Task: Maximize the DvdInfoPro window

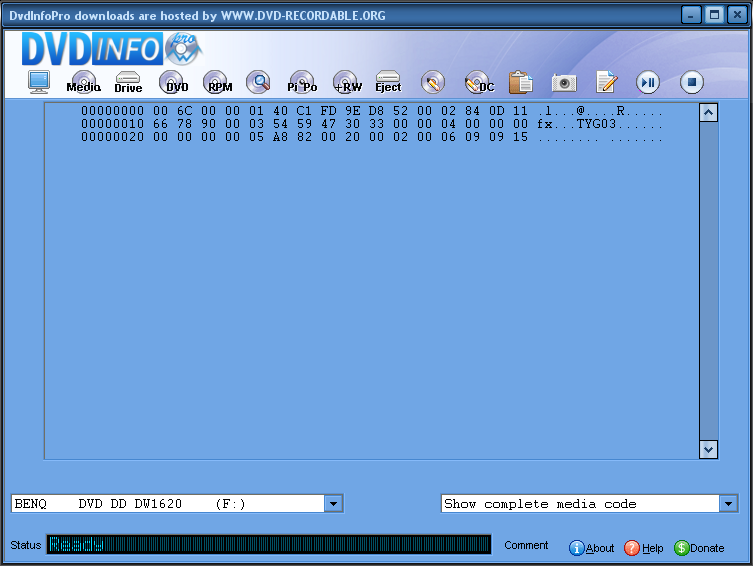Action: [x=714, y=15]
